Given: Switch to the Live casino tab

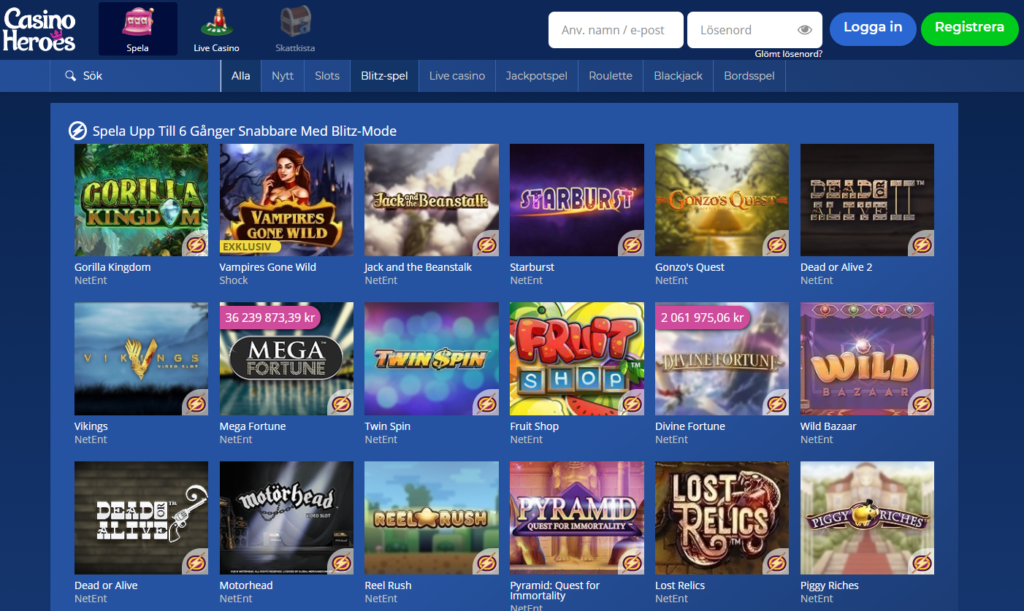Looking at the screenshot, I should point(457,76).
